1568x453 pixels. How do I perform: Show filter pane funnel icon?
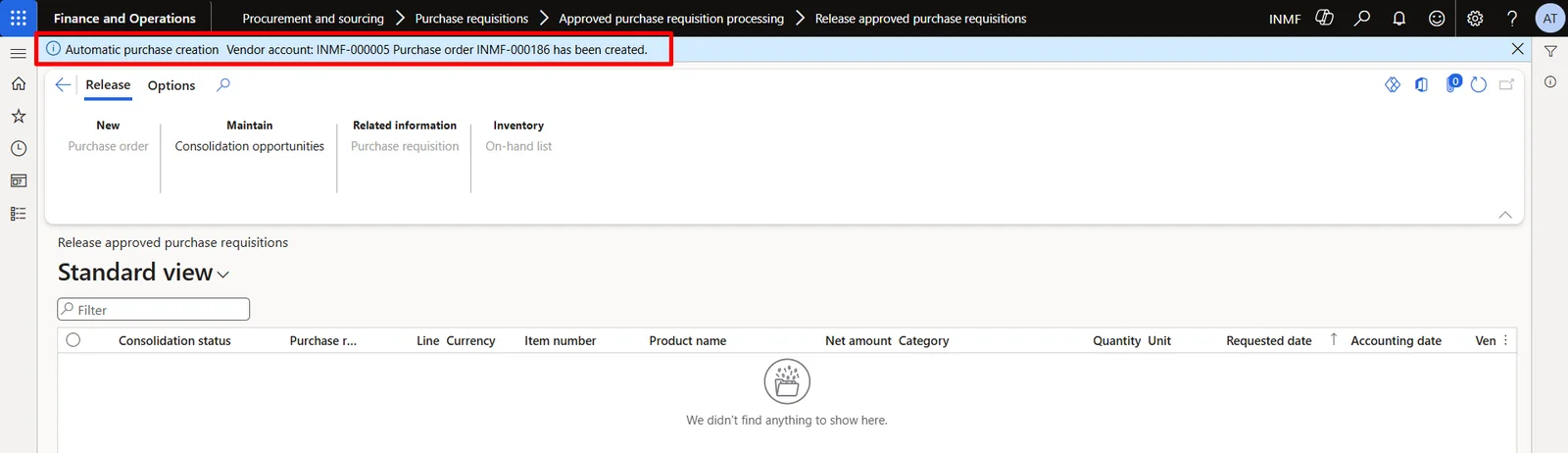(1550, 51)
